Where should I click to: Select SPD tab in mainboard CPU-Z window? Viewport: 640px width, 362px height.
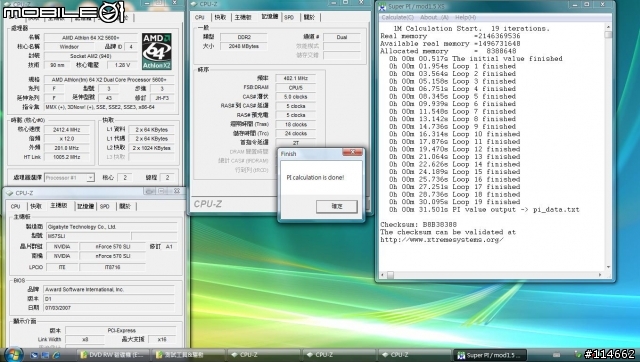(105, 207)
